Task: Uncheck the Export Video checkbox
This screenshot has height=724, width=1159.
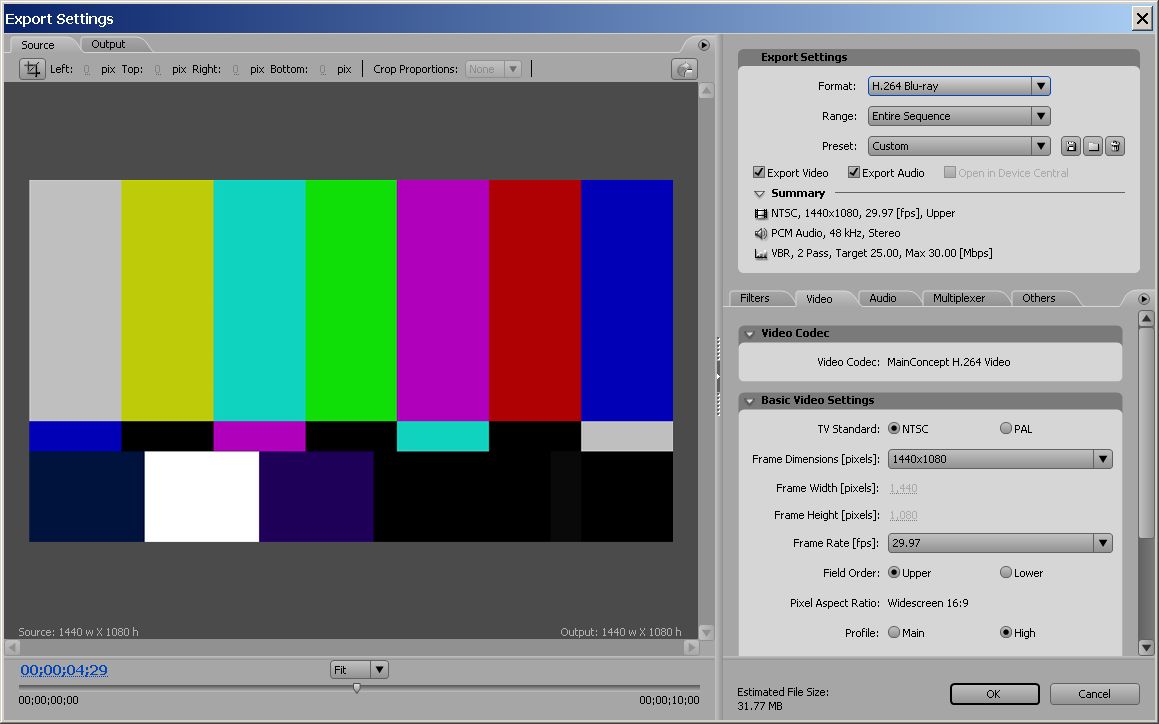Action: (x=759, y=173)
